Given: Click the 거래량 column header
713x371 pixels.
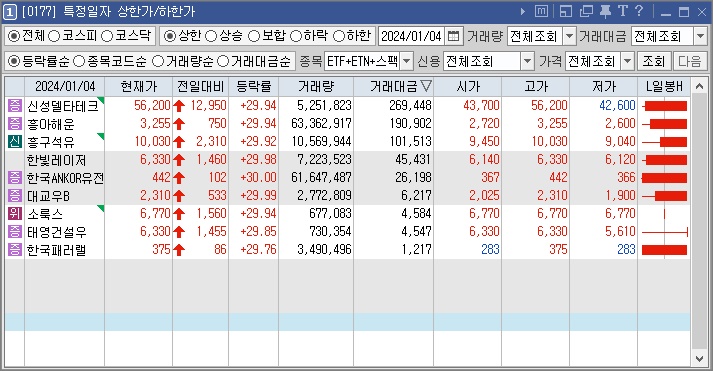Looking at the screenshot, I should tap(316, 86).
